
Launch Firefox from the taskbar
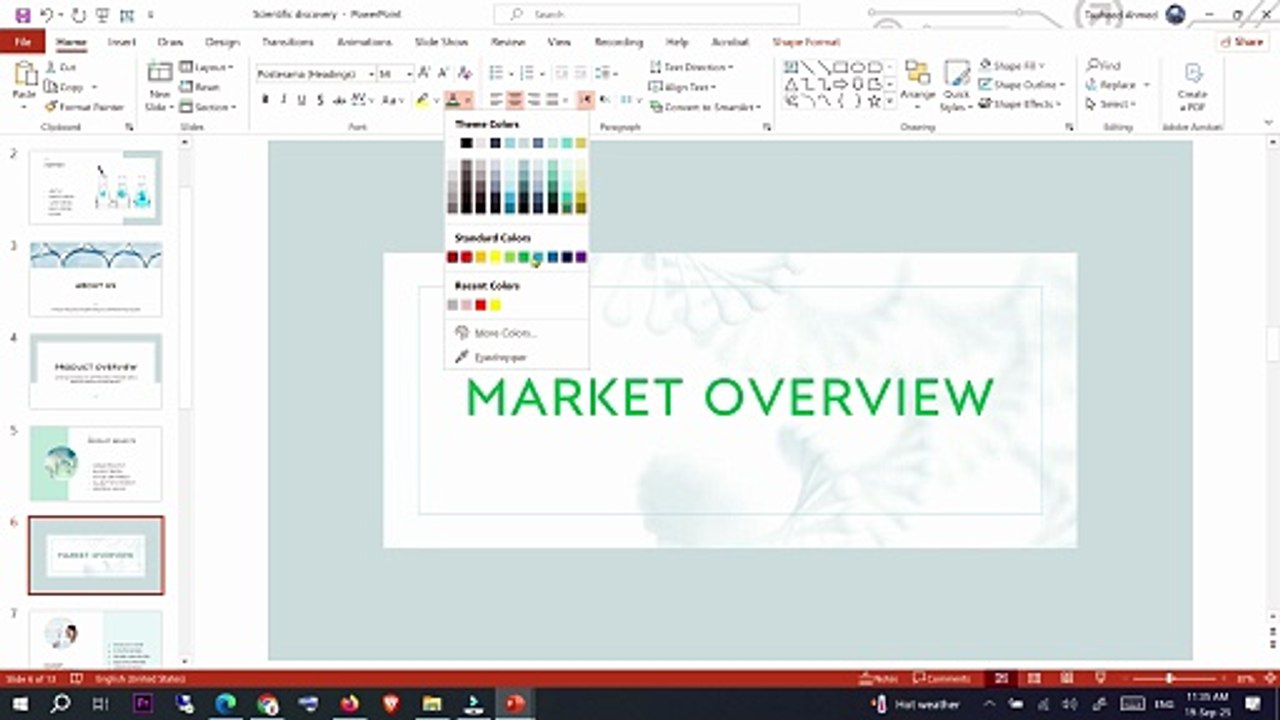349,704
